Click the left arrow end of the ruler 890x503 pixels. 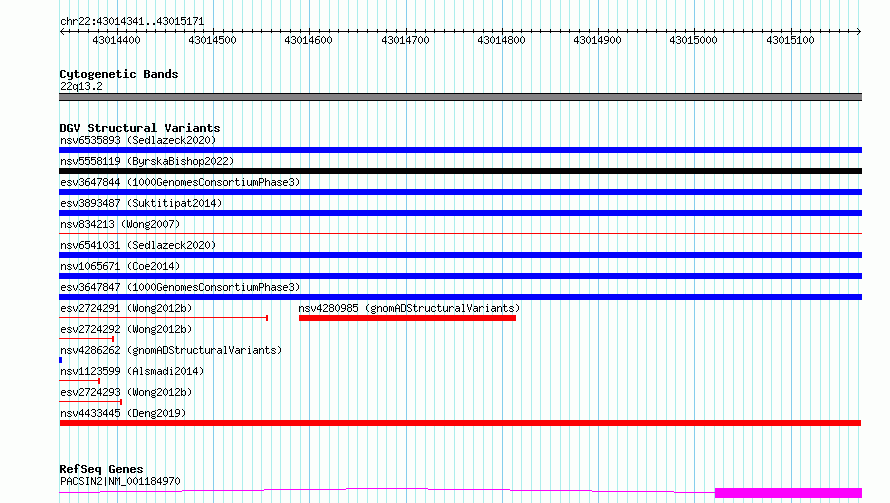click(x=62, y=31)
